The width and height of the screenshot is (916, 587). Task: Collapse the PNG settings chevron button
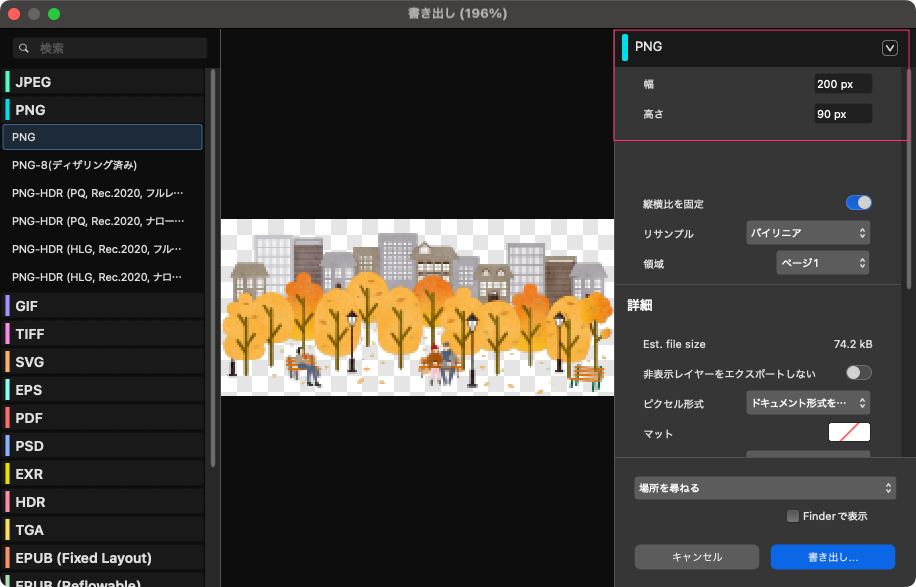[x=890, y=47]
